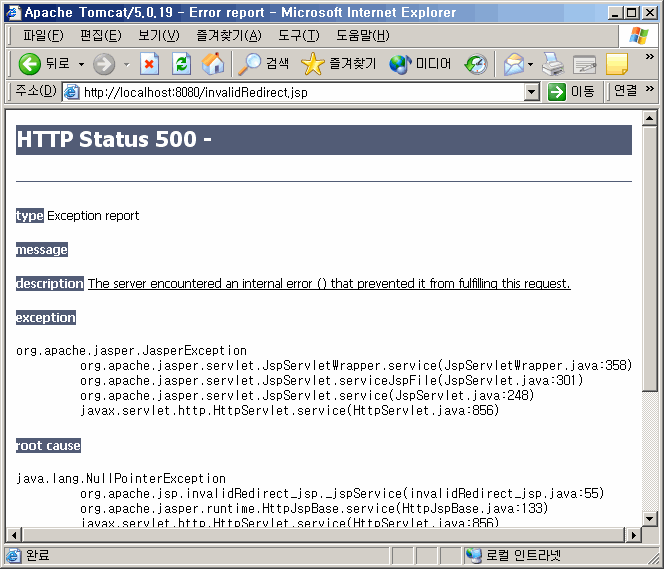This screenshot has width=664, height=569.
Task: Click the 연결 Links toolbar label
Action: [625, 90]
